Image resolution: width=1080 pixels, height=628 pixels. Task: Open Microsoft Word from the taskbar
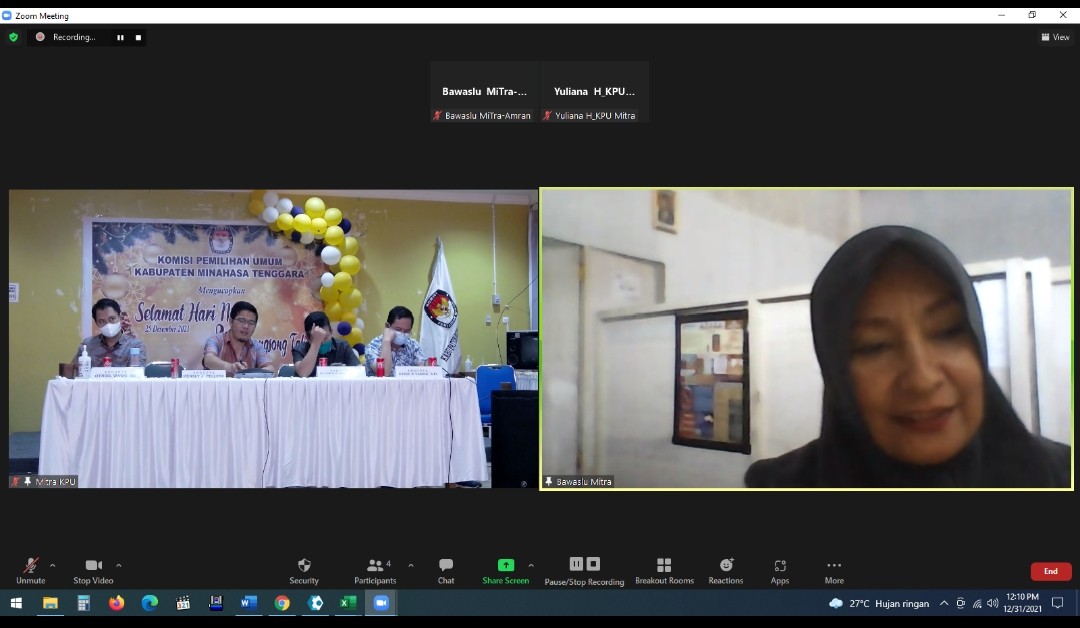pyautogui.click(x=248, y=603)
